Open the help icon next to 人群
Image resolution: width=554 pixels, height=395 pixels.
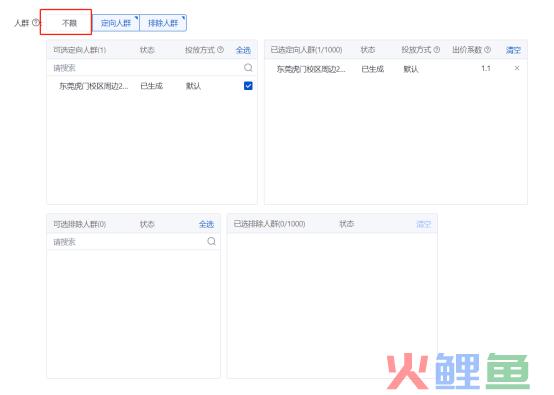[x=36, y=23]
